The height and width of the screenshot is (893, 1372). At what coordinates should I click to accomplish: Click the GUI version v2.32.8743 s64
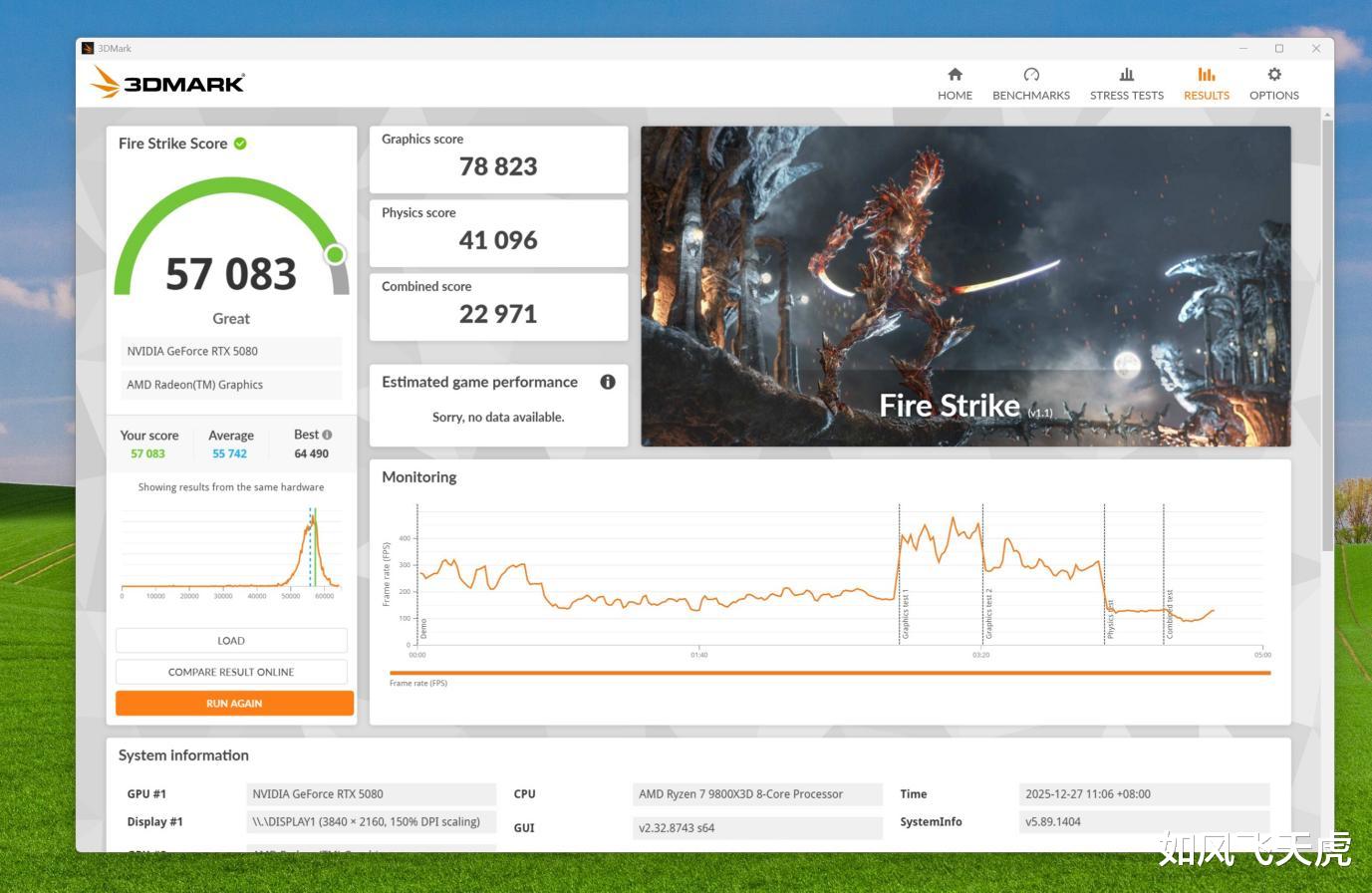point(757,828)
